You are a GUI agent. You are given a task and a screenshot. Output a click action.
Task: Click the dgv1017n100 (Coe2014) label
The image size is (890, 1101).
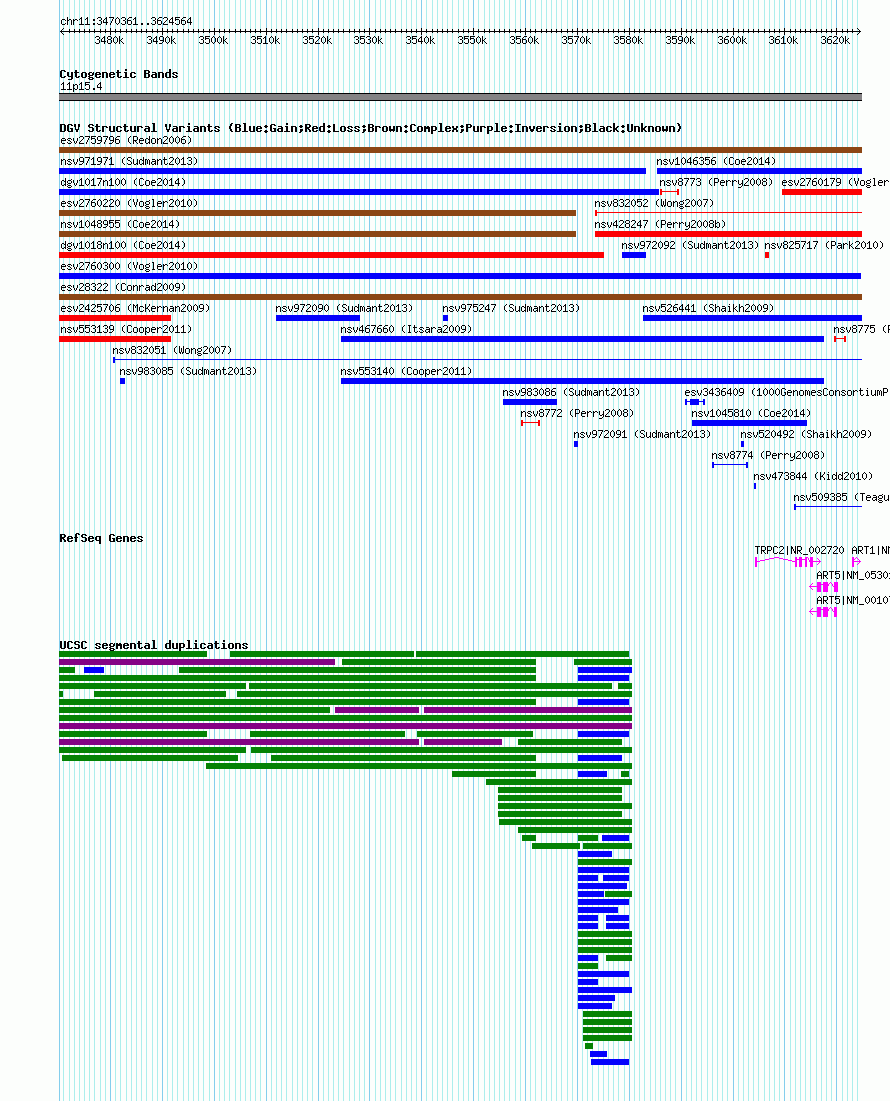123,183
